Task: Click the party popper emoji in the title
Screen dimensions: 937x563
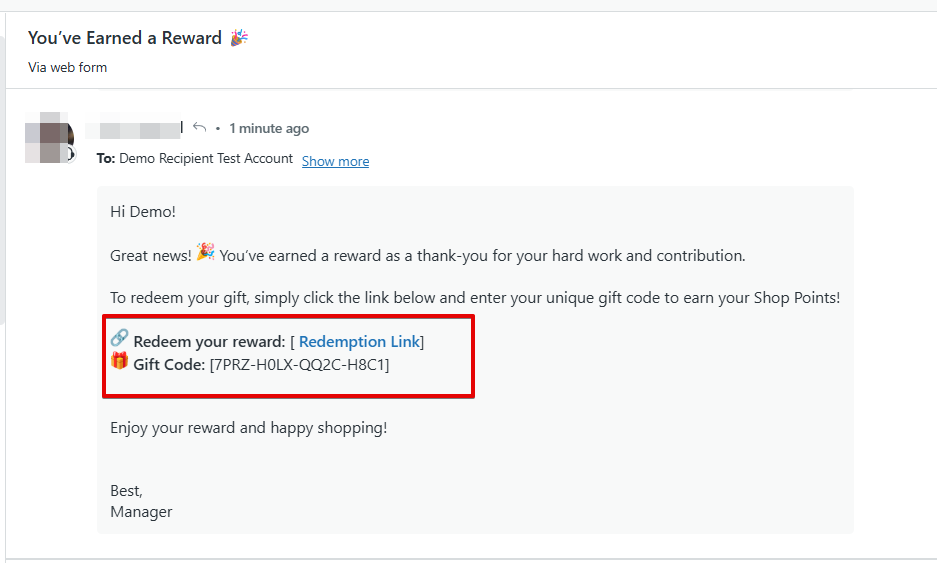Action: 239,38
